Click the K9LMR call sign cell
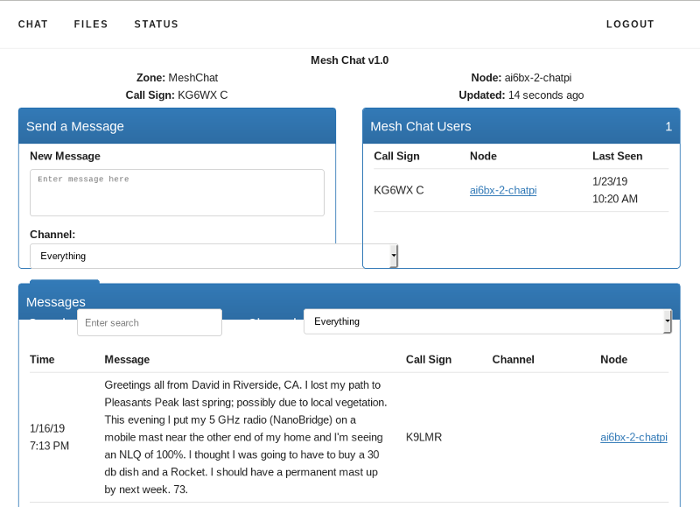Screen dimensions: 700x507 424,437
